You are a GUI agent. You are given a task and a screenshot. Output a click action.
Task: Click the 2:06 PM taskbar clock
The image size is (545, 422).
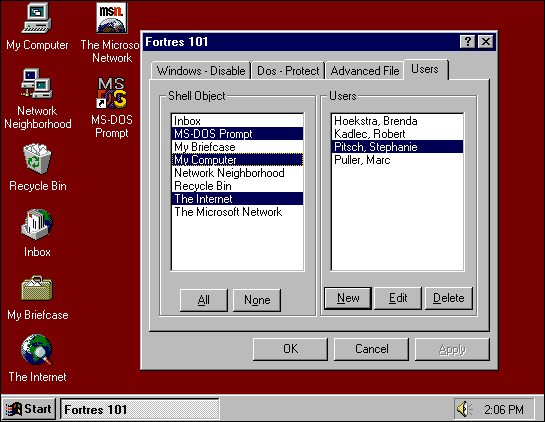[504, 409]
